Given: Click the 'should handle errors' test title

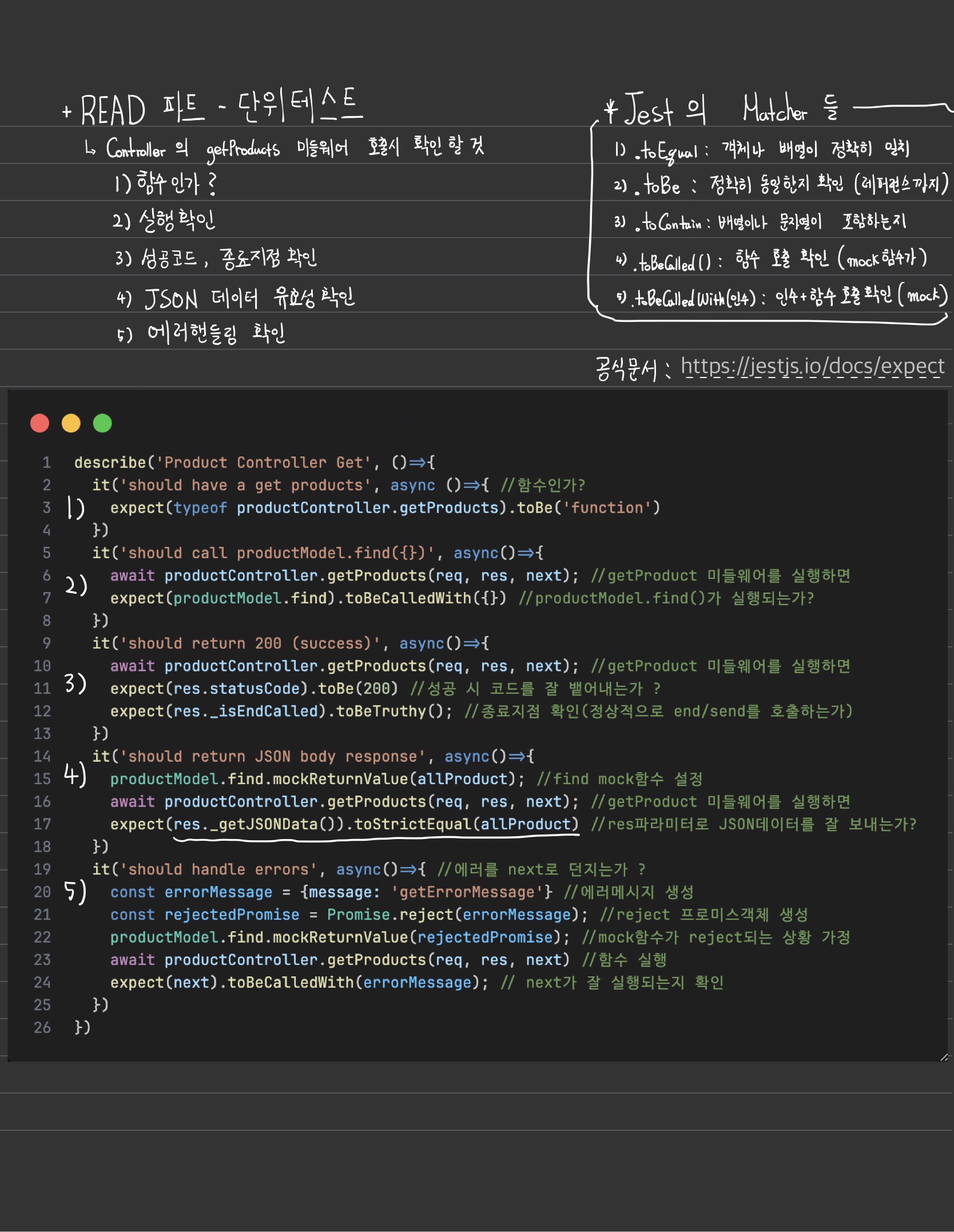Looking at the screenshot, I should pyautogui.click(x=218, y=869).
